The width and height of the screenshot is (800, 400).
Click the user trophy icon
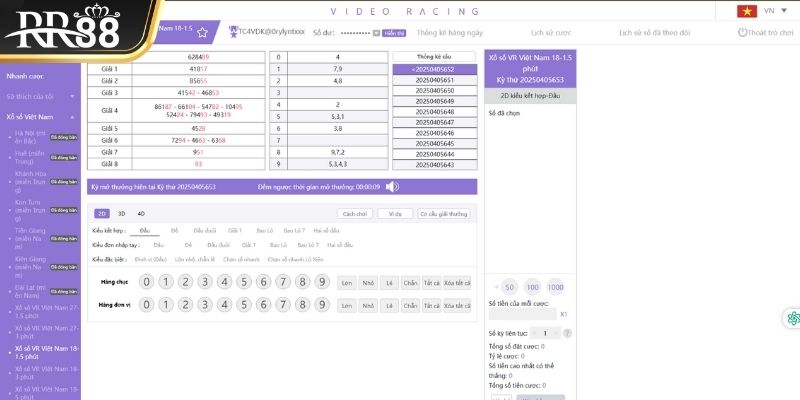(233, 32)
